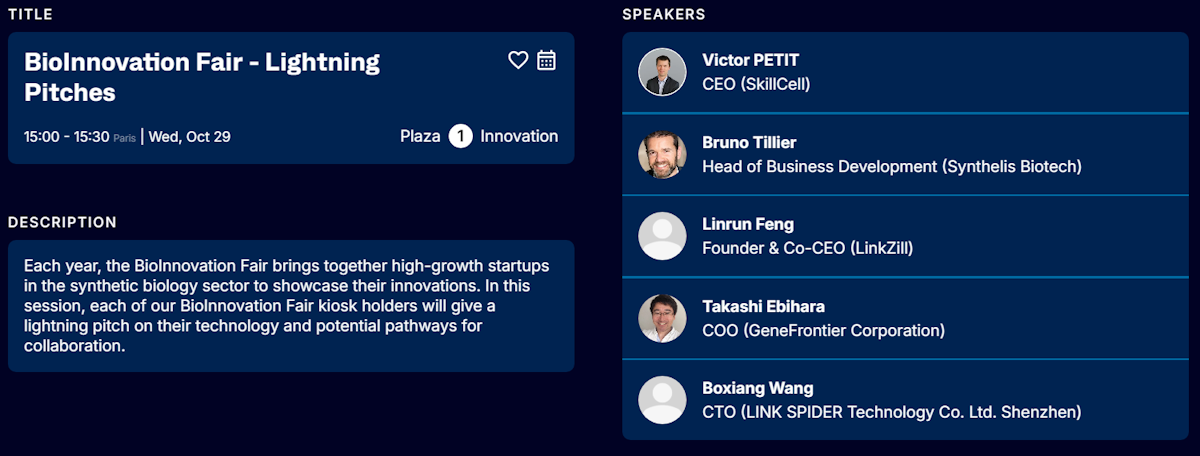
Task: Open Takashi Ebihara speaker name link
Action: pos(763,306)
